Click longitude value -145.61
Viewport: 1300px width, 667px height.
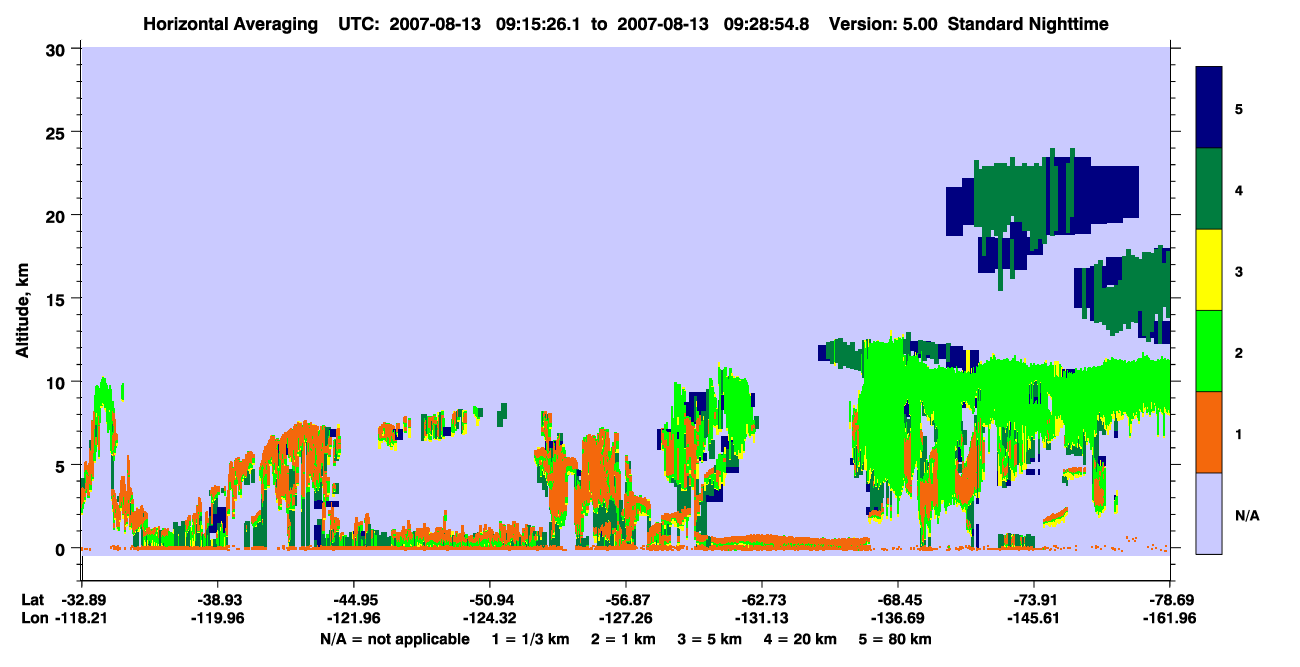click(x=1033, y=617)
